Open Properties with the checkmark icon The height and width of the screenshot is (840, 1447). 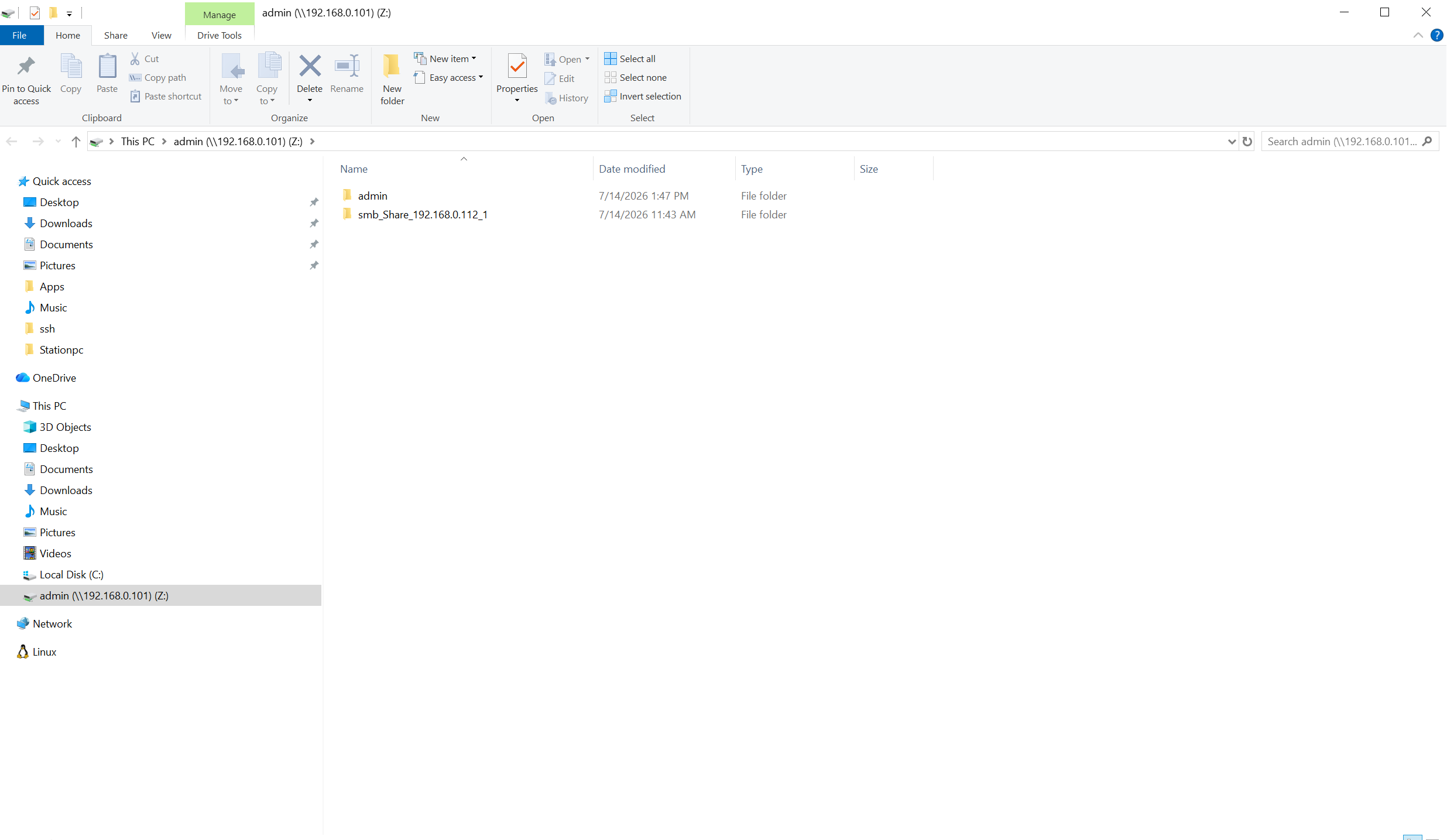tap(517, 66)
